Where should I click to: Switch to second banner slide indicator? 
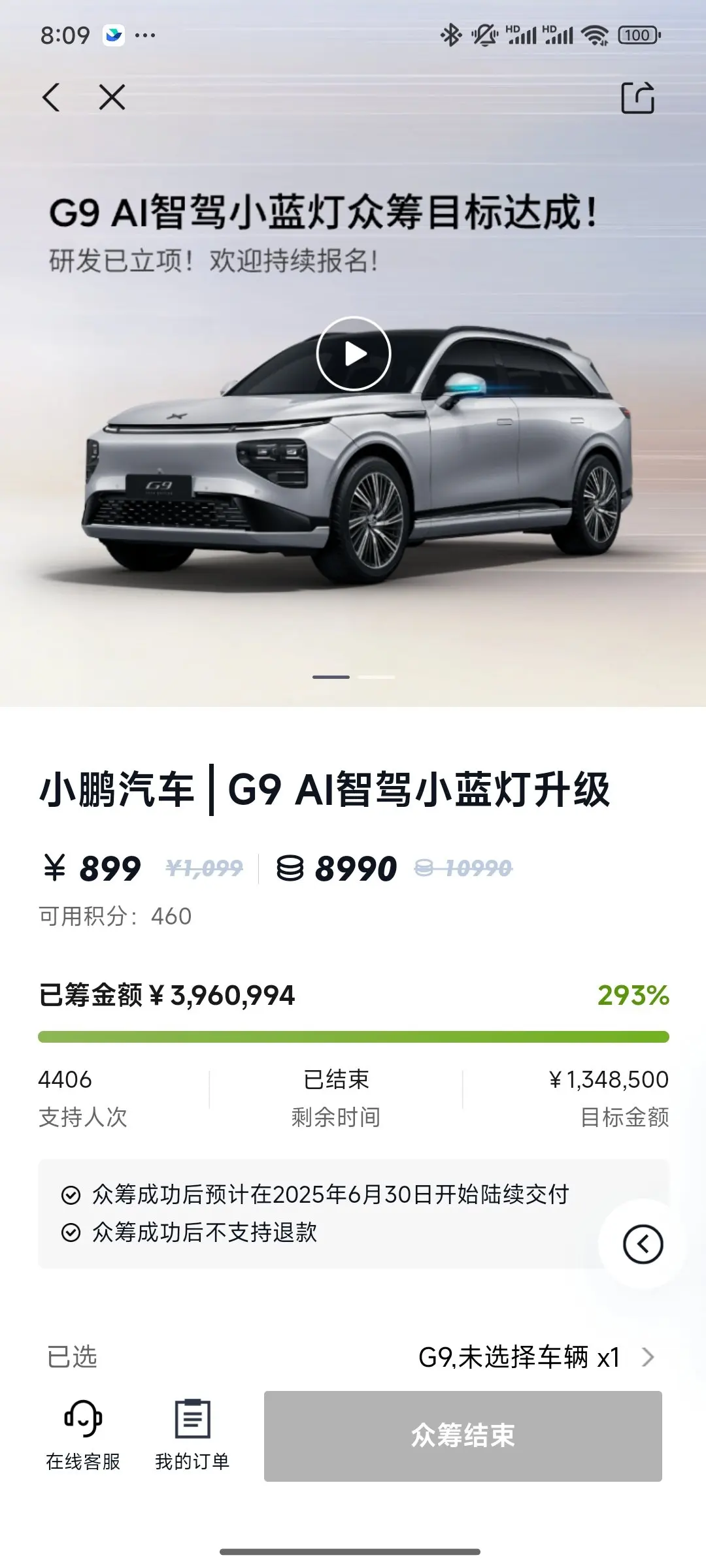coord(377,677)
